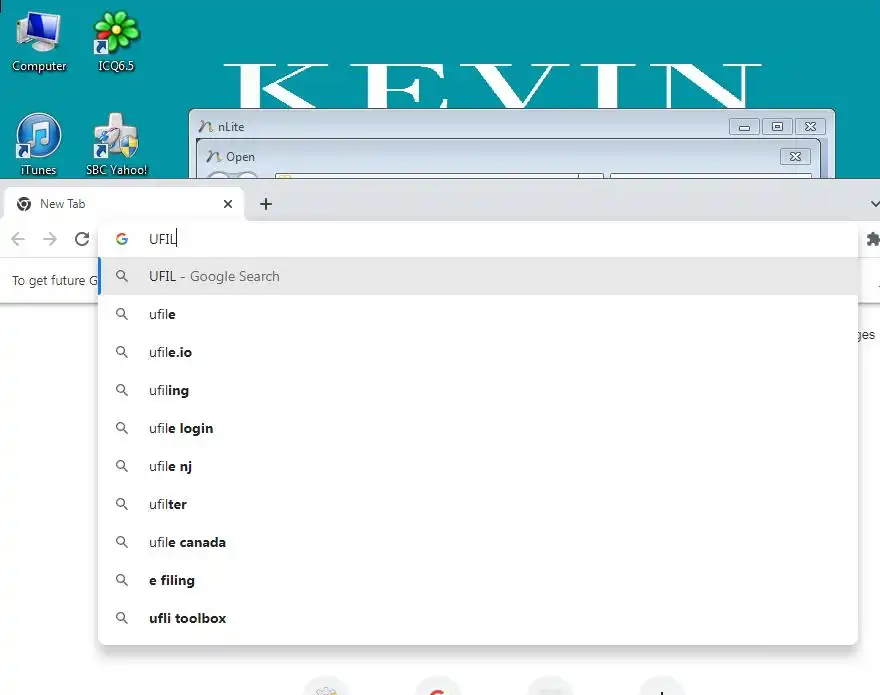Close the nLite window
The height and width of the screenshot is (695, 880).
click(810, 127)
